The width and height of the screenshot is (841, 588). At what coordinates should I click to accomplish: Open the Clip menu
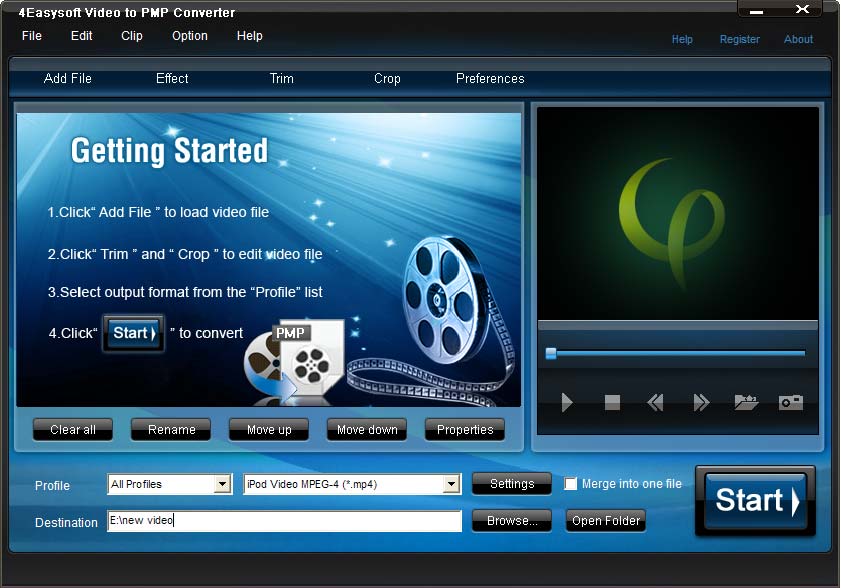tap(131, 35)
